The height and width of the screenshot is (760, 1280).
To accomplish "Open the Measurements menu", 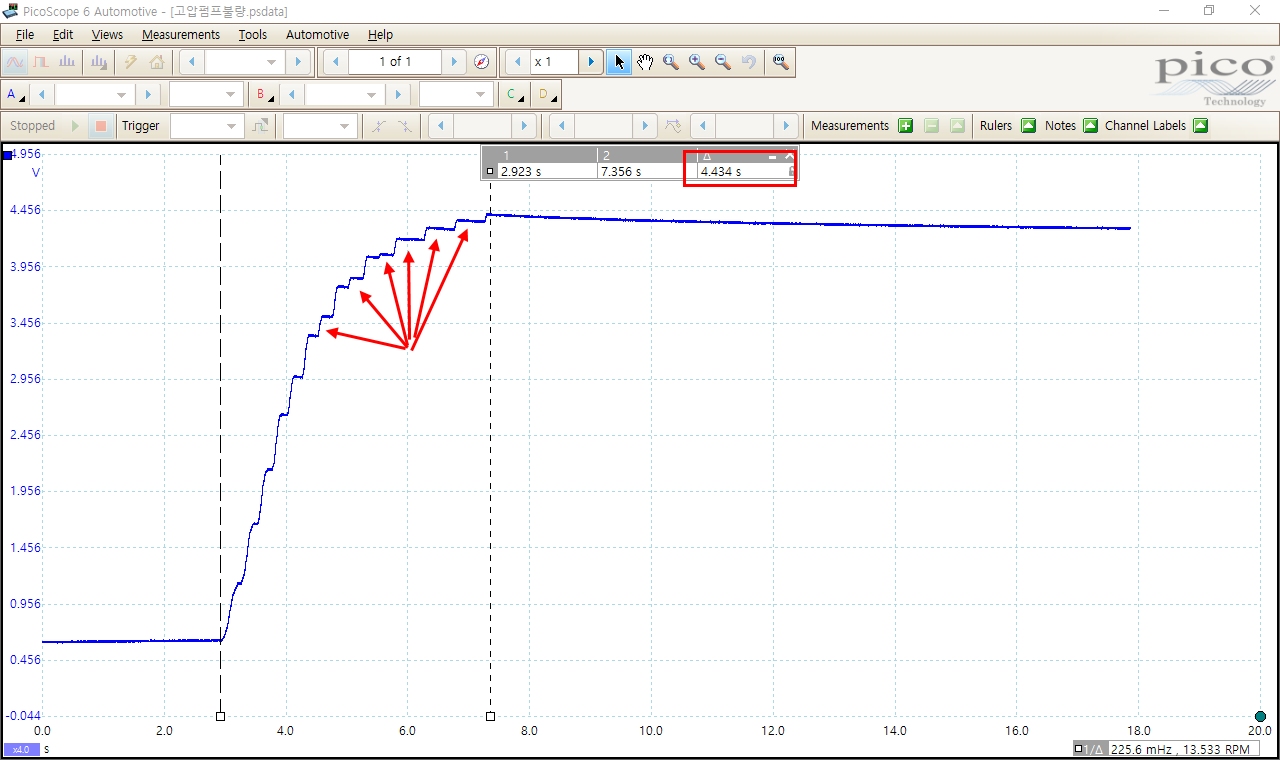I will (181, 34).
